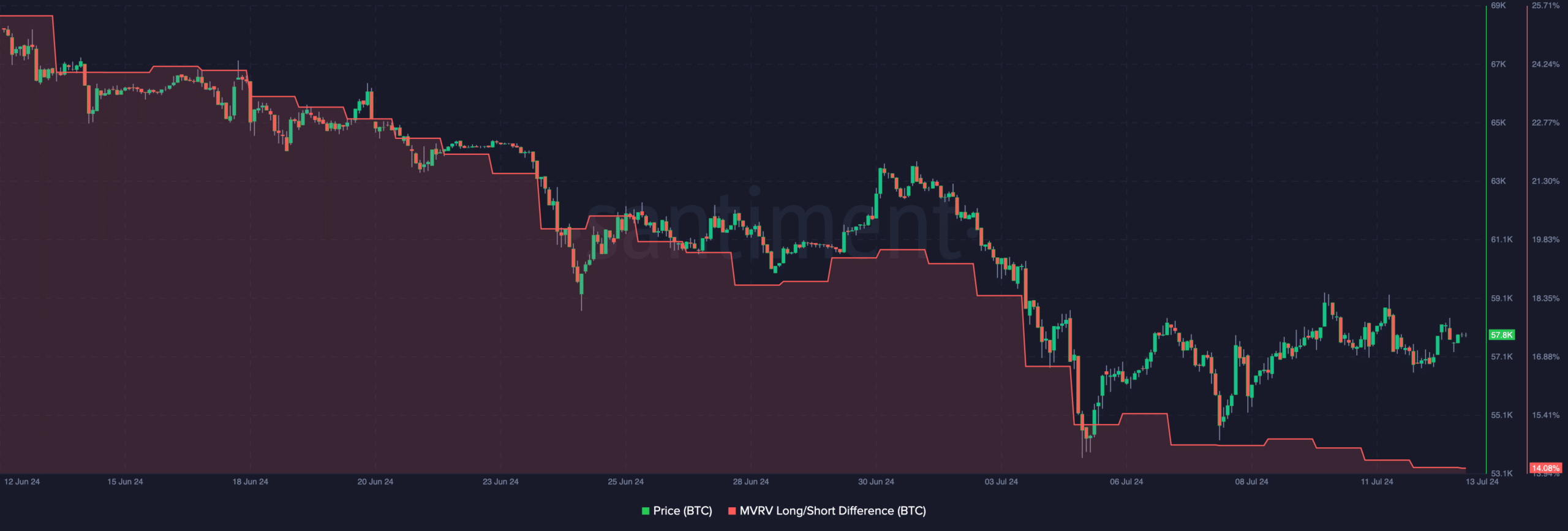Image resolution: width=1568 pixels, height=531 pixels.
Task: Click the 30 Jun 24 date label
Action: (x=876, y=482)
